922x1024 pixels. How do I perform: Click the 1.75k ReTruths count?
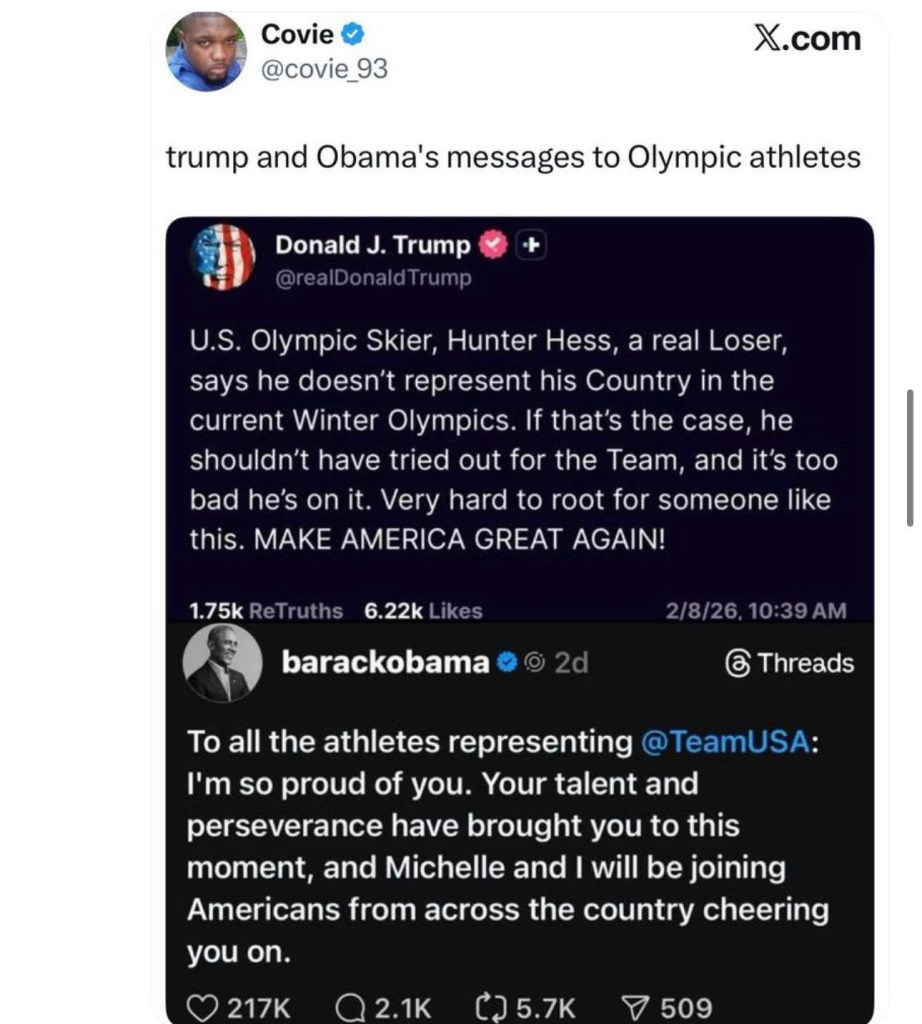(x=265, y=610)
